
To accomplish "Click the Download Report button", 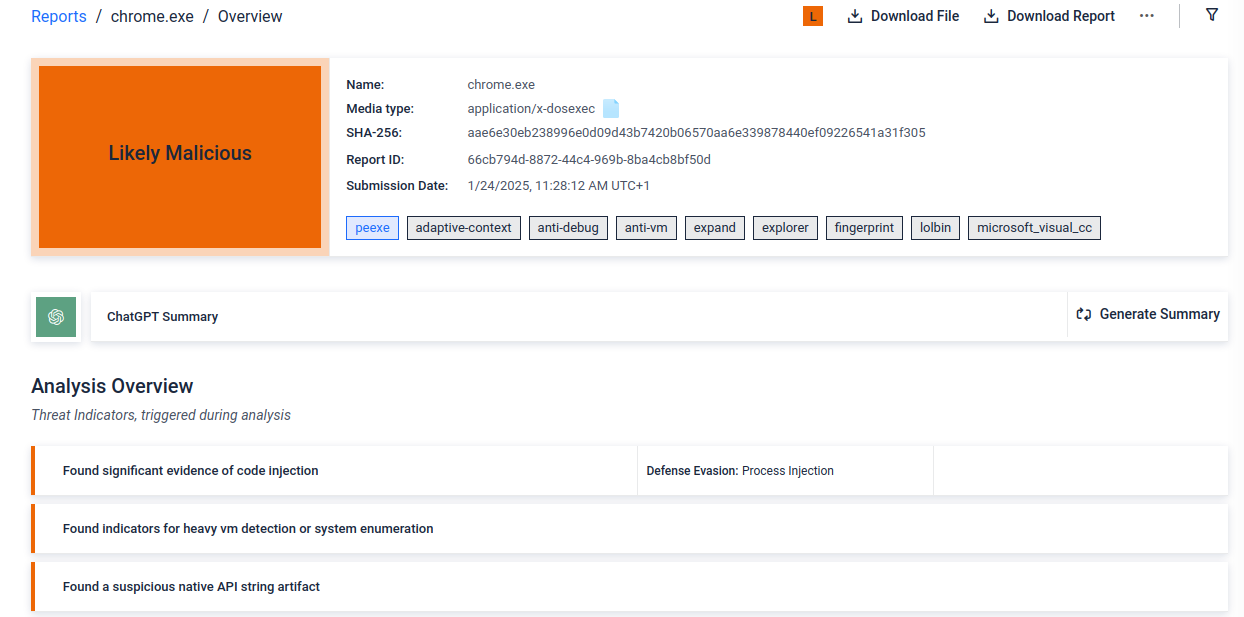I will (1049, 16).
